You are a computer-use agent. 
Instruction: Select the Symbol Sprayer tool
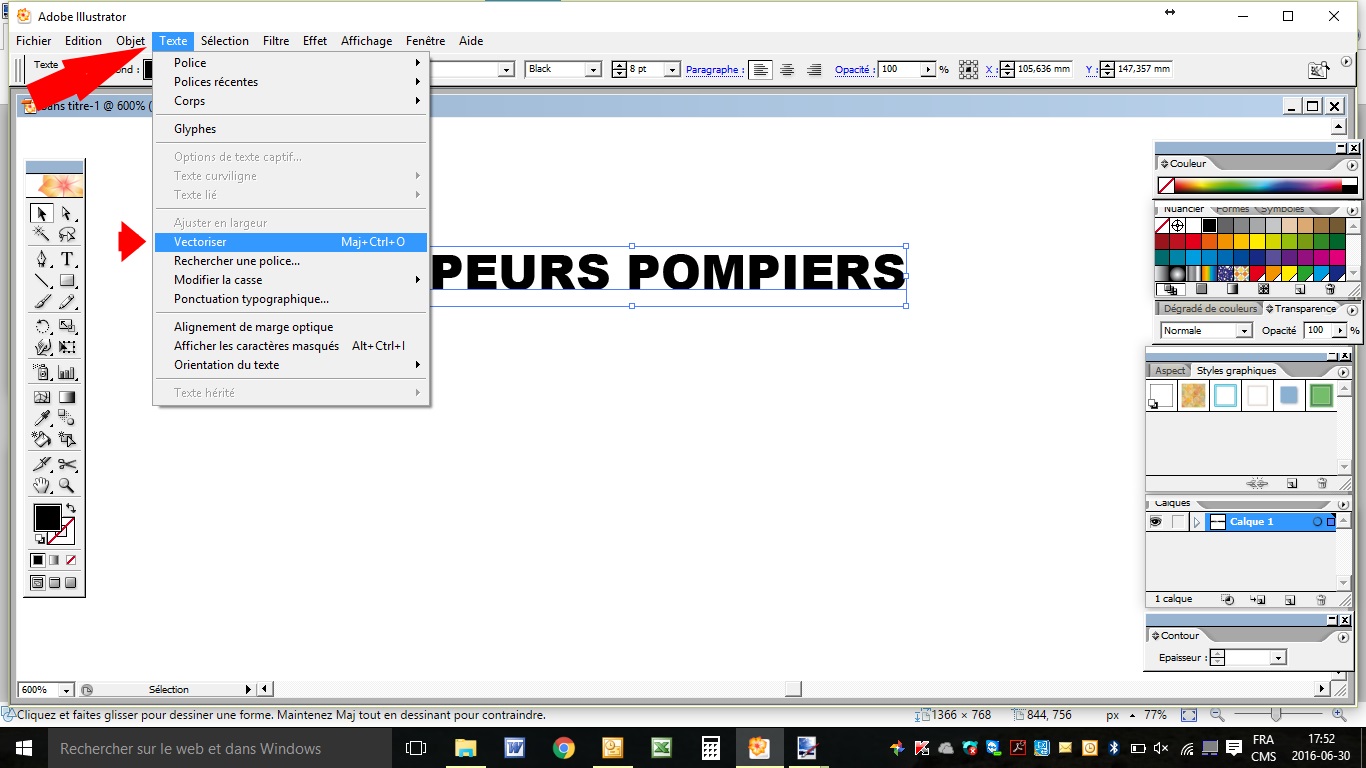click(x=42, y=372)
